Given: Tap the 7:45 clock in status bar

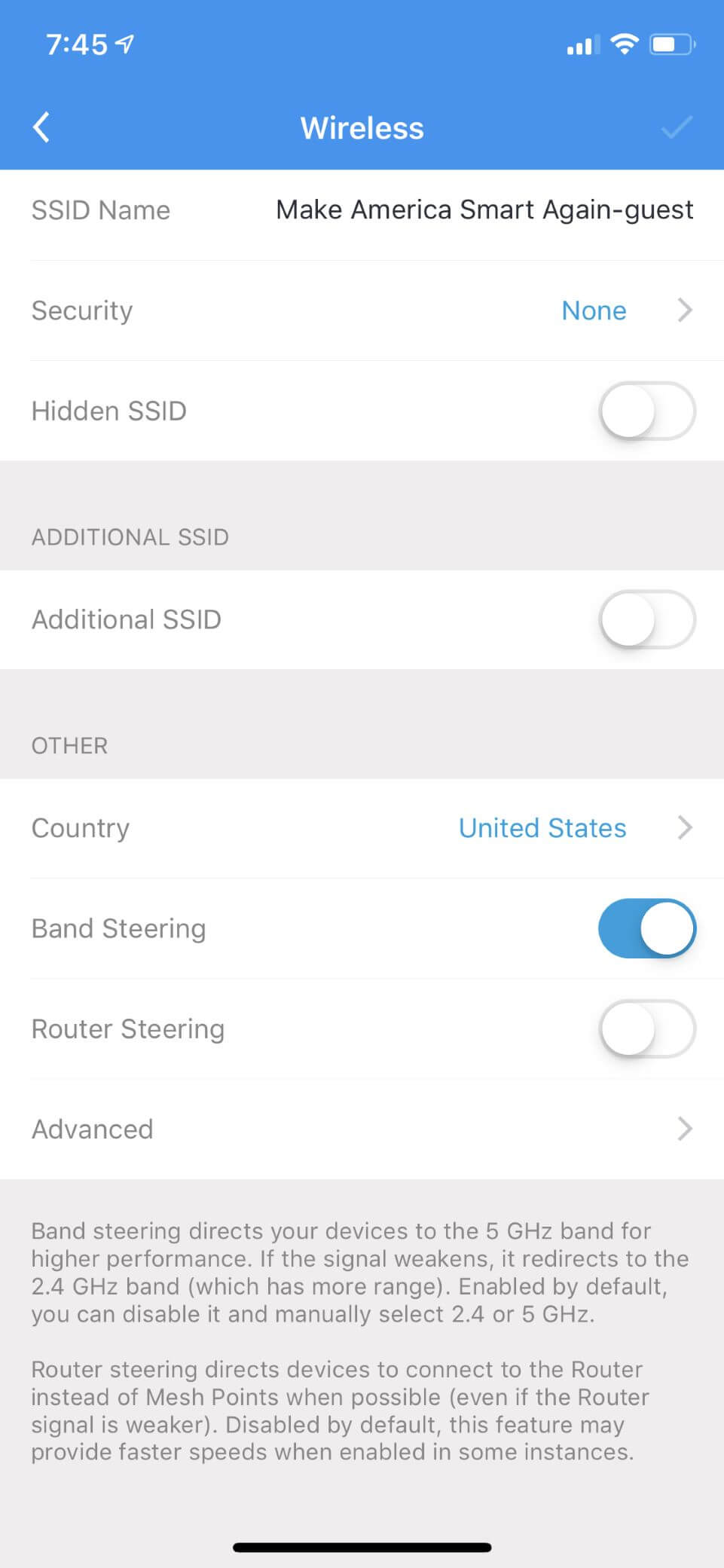Looking at the screenshot, I should click(77, 44).
